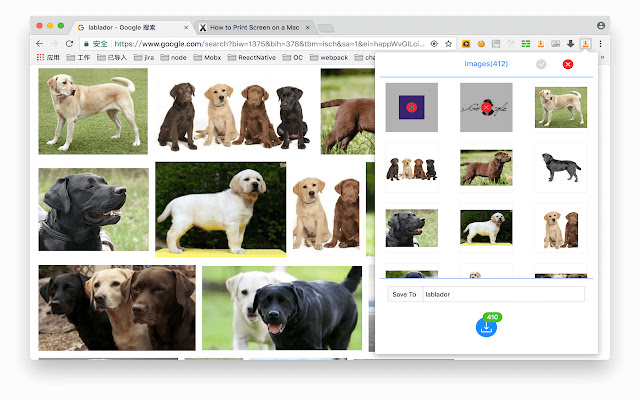Open the Chrome three-dot menu
This screenshot has width=640, height=400.
pyautogui.click(x=600, y=44)
